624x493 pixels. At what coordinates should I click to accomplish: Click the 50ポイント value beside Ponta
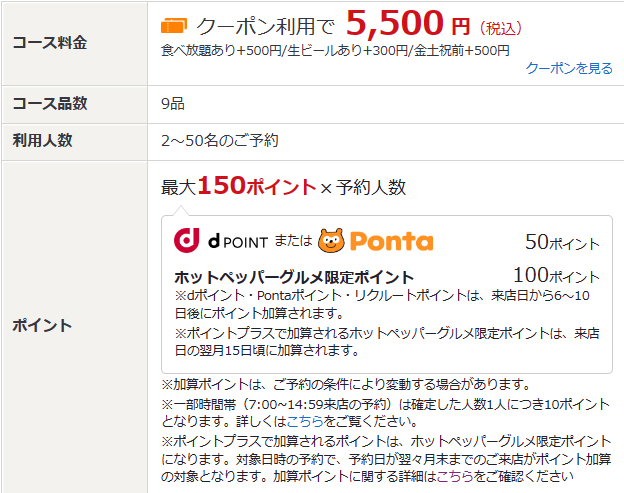[562, 242]
